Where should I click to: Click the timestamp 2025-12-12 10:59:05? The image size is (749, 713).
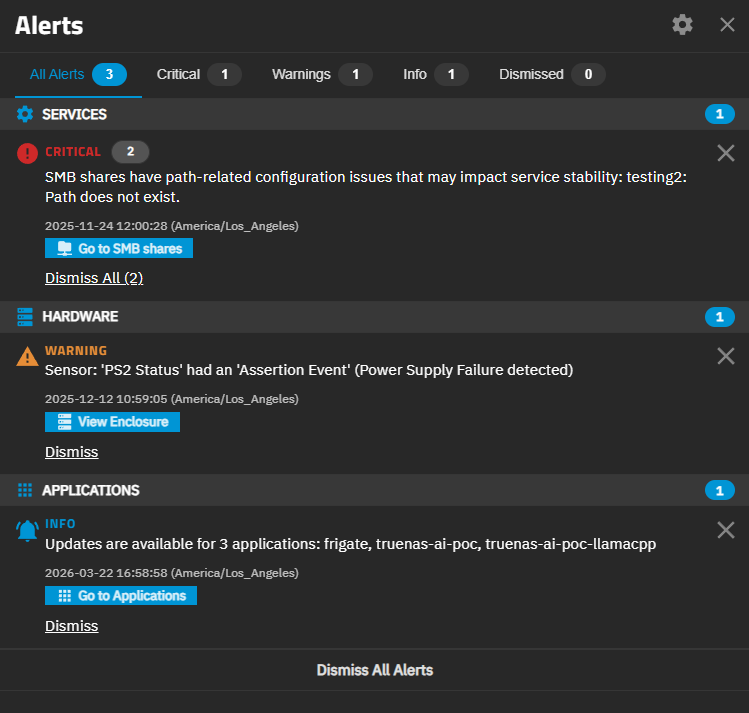[171, 399]
